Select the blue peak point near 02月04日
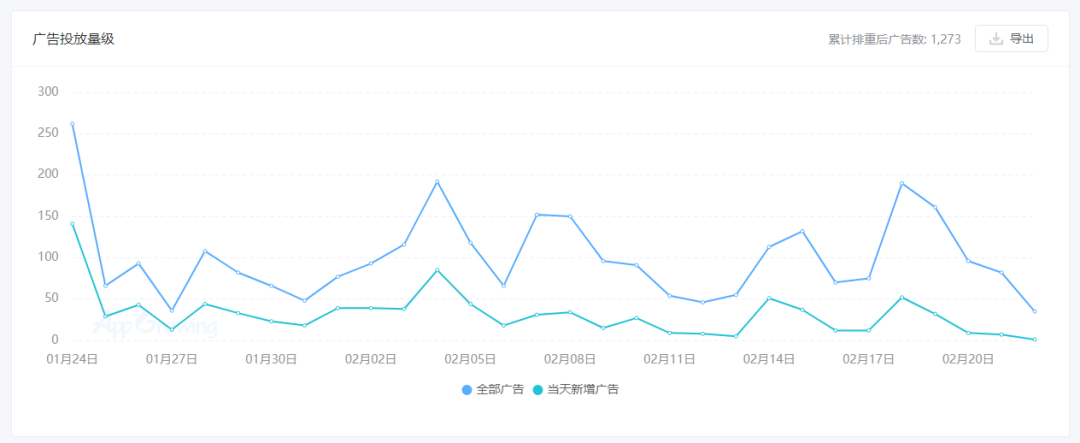The image size is (1080, 443). (437, 182)
